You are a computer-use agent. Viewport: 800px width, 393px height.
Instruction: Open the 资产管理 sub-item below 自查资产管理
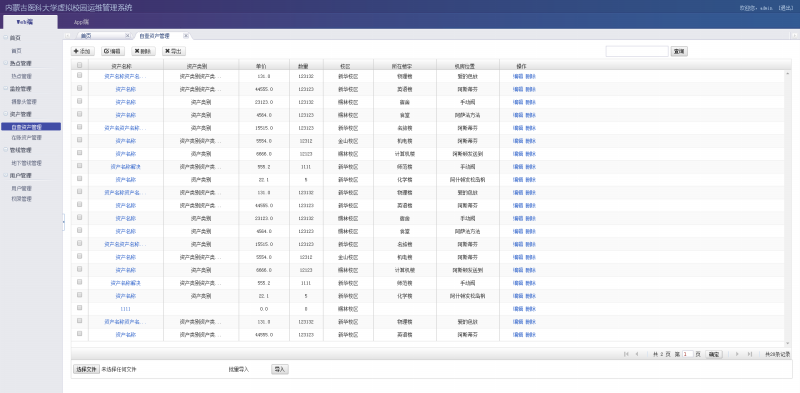point(27,137)
